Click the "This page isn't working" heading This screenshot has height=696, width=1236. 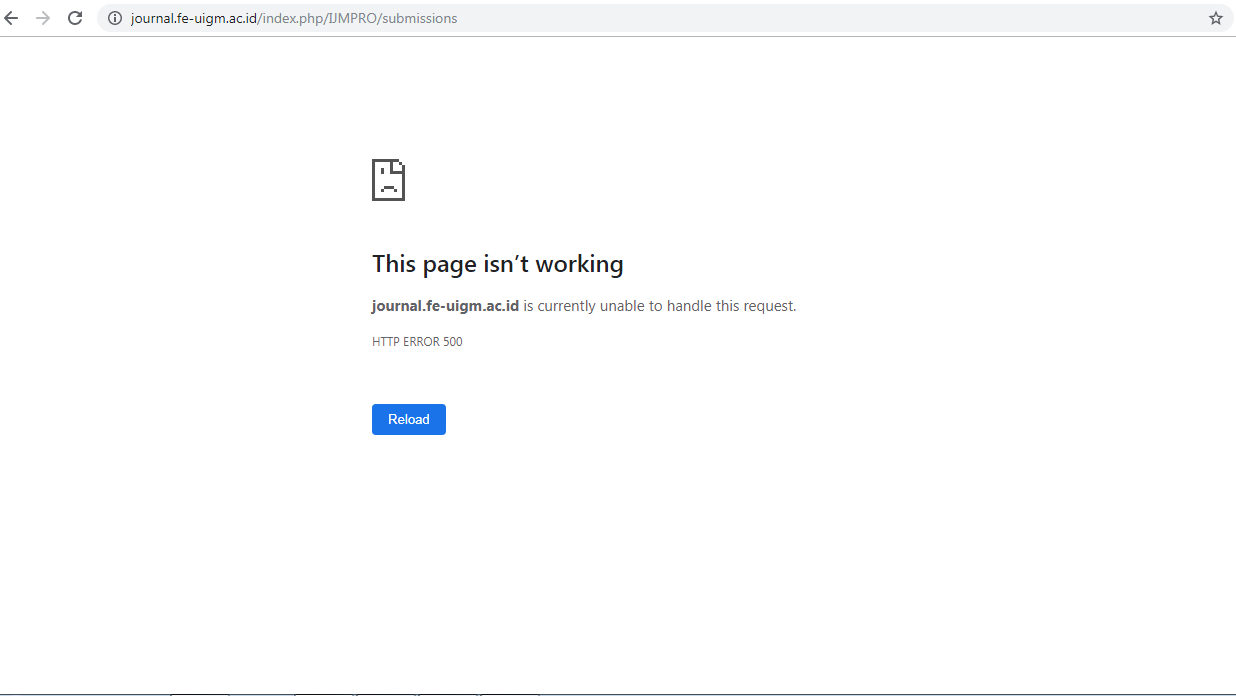tap(497, 264)
